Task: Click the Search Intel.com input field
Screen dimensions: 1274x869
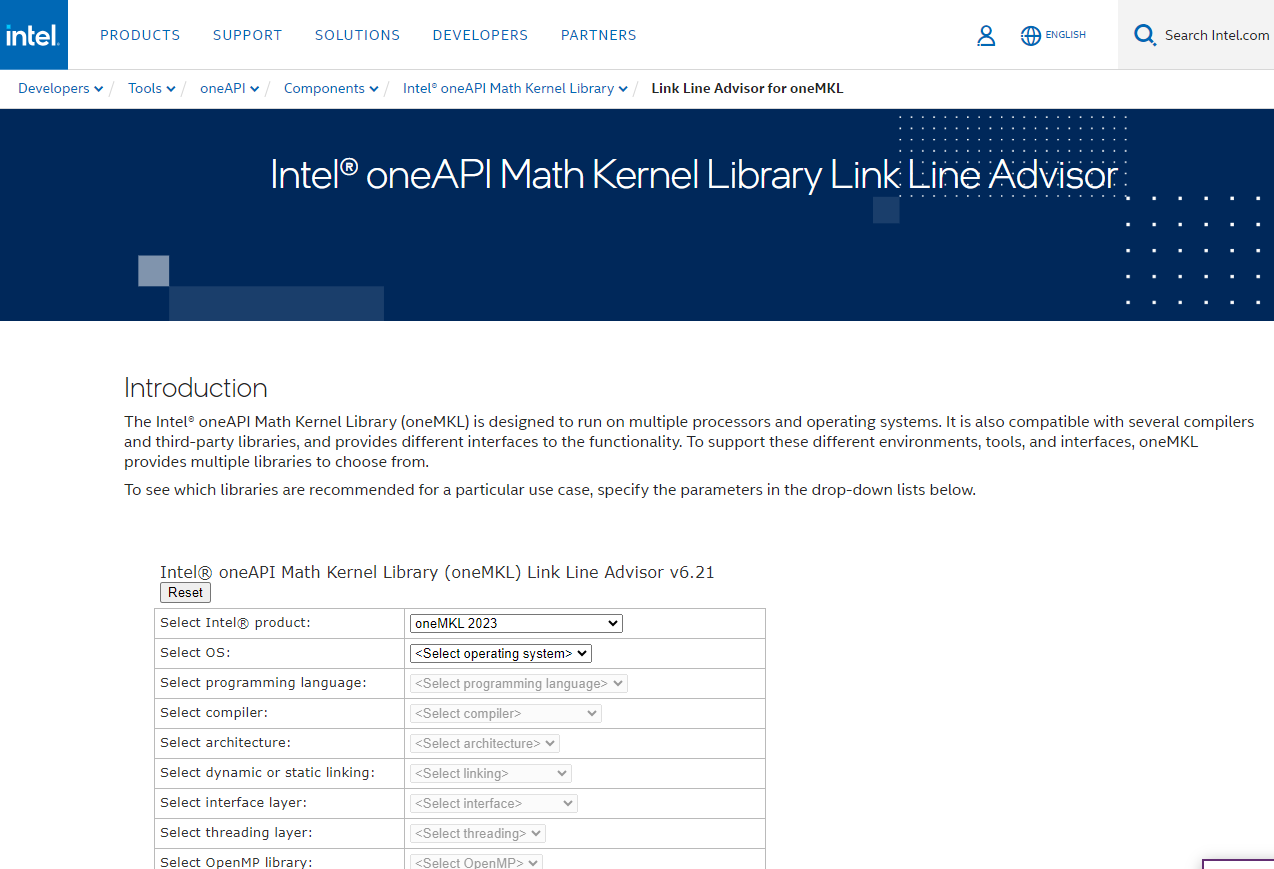Action: (1215, 35)
